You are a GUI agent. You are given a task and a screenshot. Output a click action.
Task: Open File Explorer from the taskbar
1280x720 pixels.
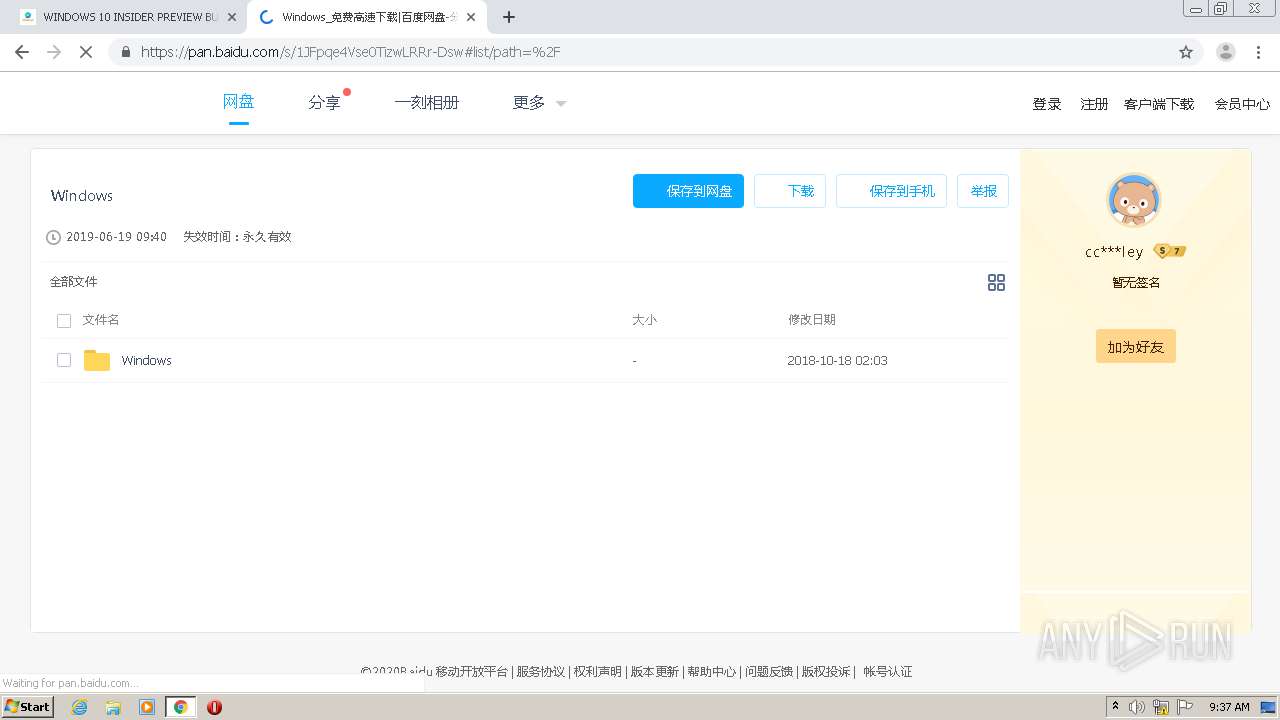(x=113, y=707)
